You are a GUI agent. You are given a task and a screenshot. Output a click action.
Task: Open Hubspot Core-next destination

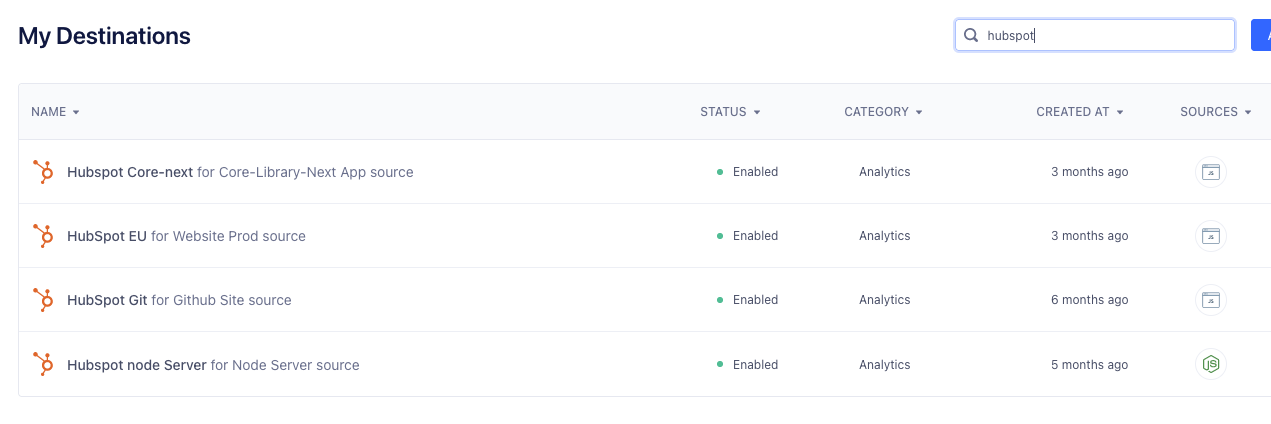point(130,172)
